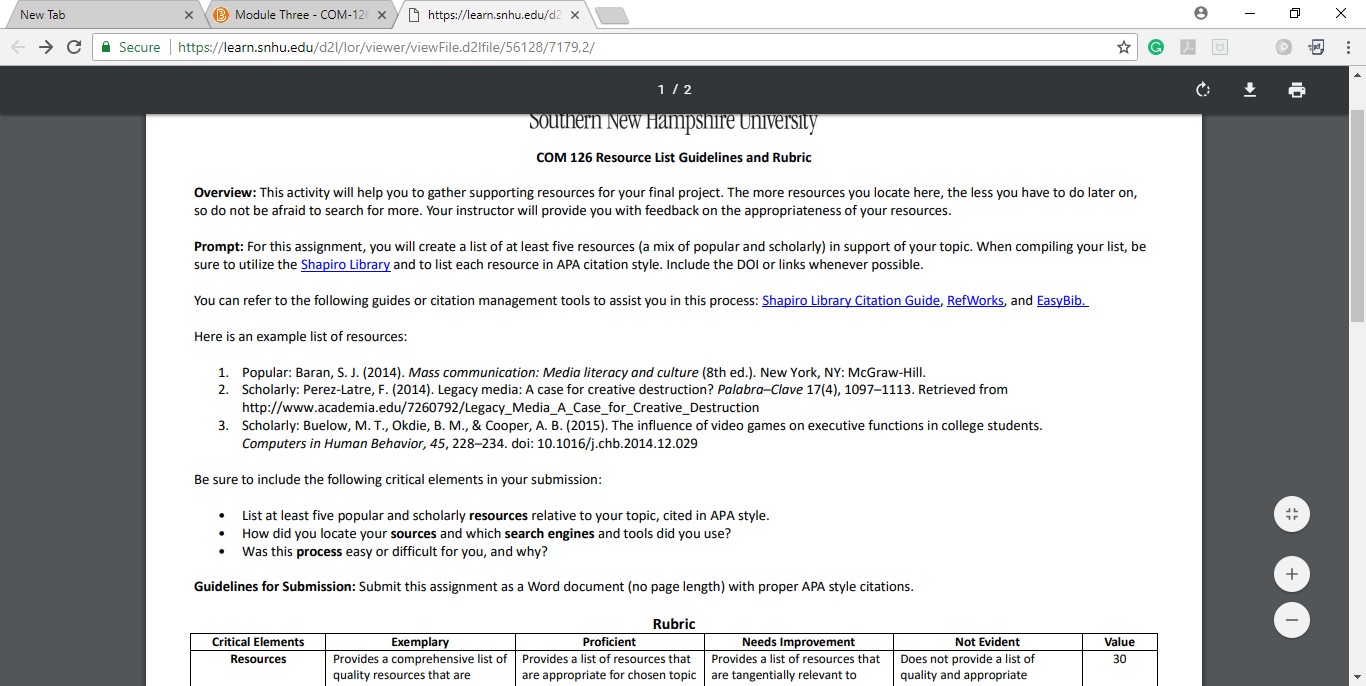The width and height of the screenshot is (1366, 686).
Task: Click the fit to page button
Action: pos(1292,514)
